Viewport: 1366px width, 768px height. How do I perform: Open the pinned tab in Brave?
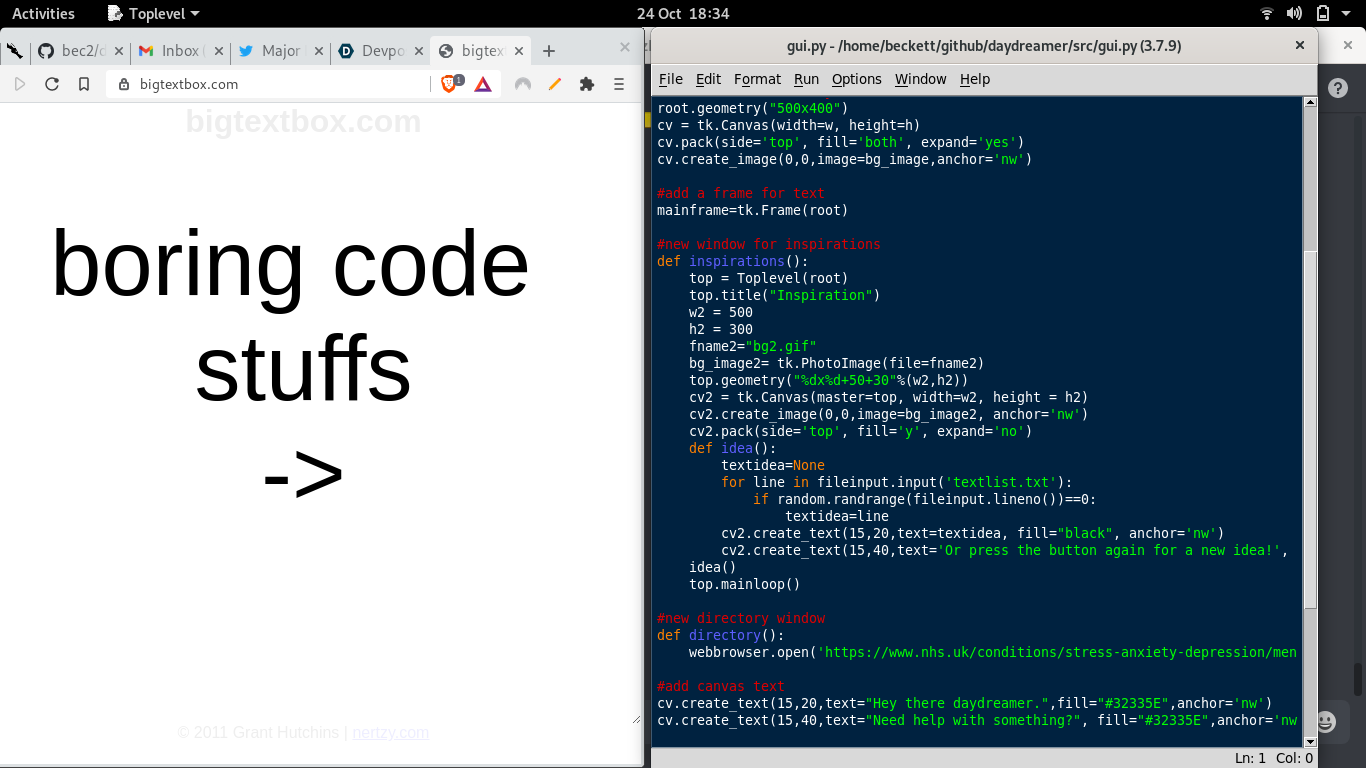click(x=14, y=51)
